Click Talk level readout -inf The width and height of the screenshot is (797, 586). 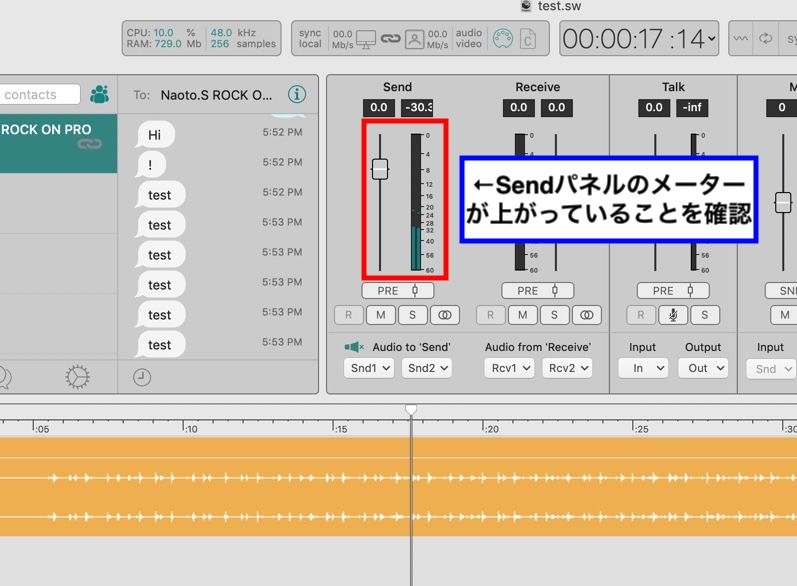tap(692, 107)
